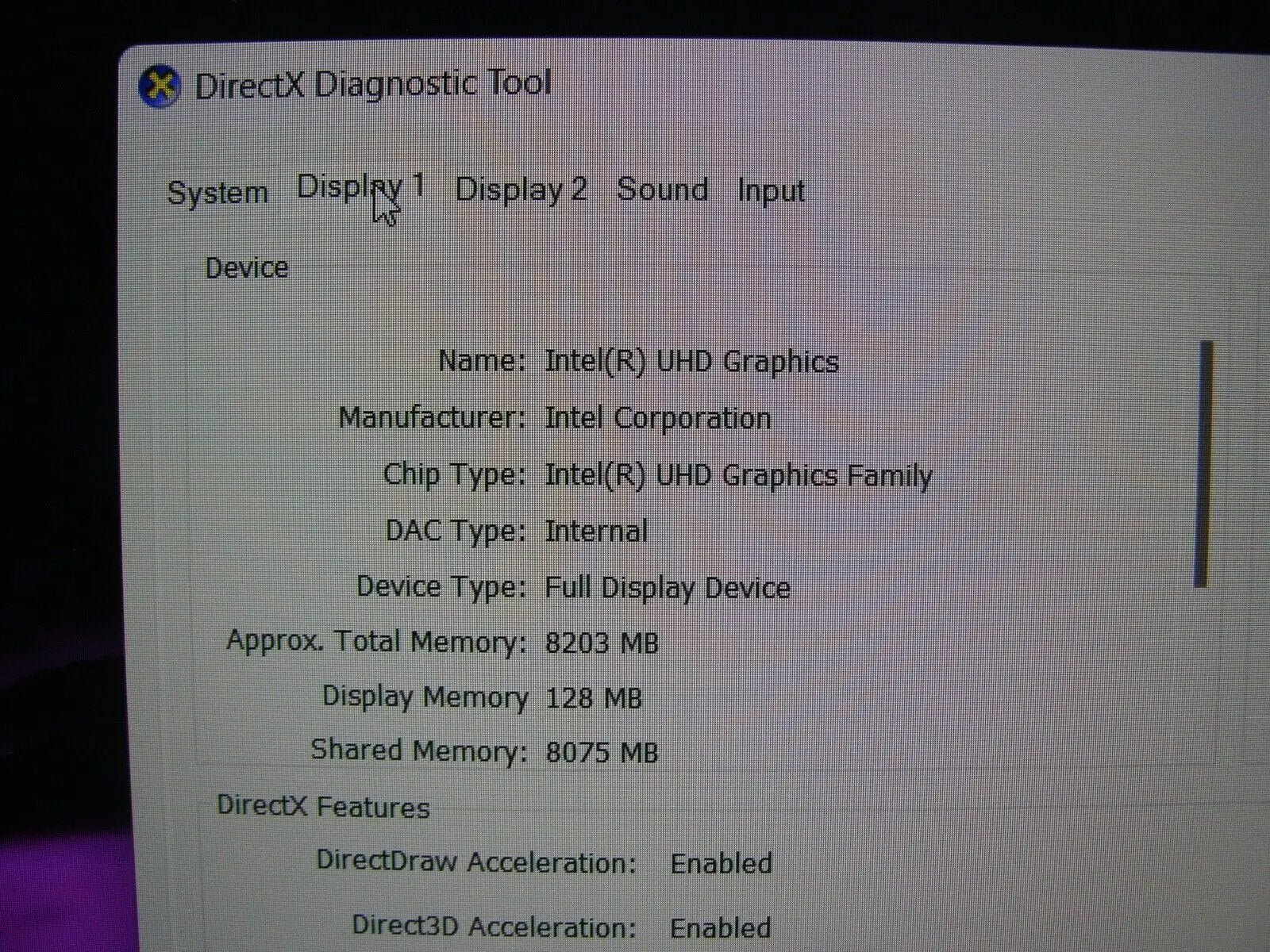Click the 'DirectDraw Acceleration:' label
The width and height of the screenshot is (1270, 952).
(x=476, y=862)
